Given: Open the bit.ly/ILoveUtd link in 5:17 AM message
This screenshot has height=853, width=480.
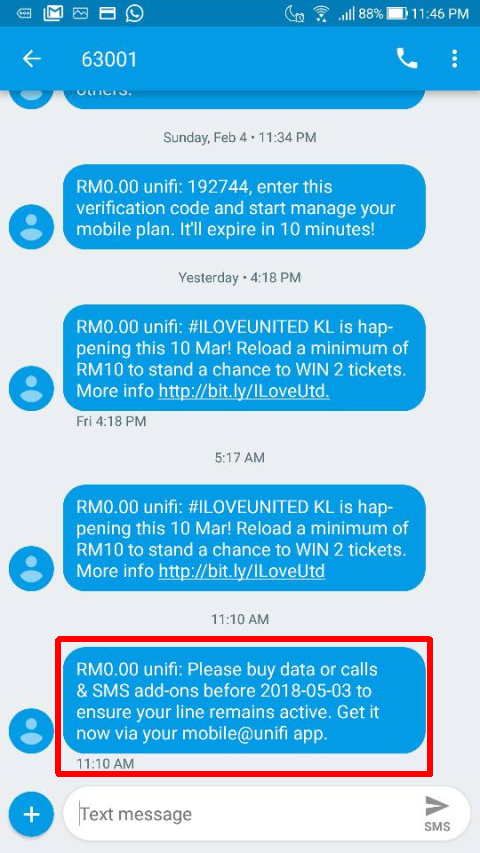Looking at the screenshot, I should [242, 571].
